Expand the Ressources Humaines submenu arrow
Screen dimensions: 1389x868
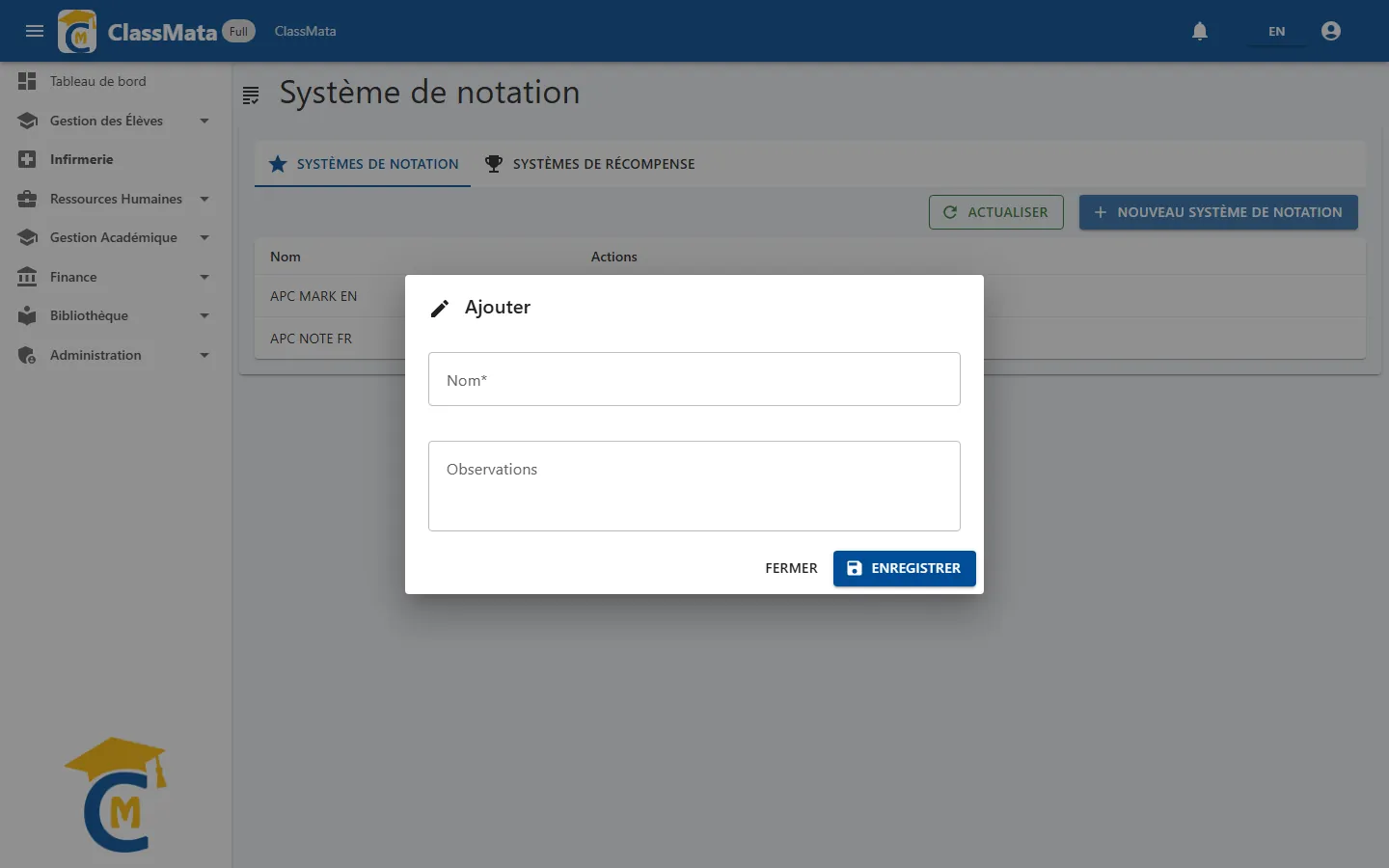[204, 199]
